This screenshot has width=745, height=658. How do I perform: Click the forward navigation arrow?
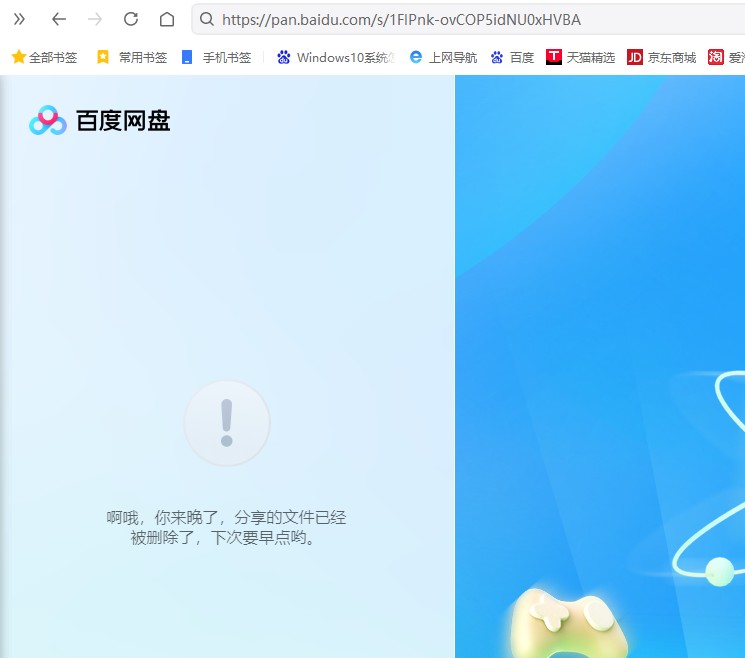click(x=95, y=19)
